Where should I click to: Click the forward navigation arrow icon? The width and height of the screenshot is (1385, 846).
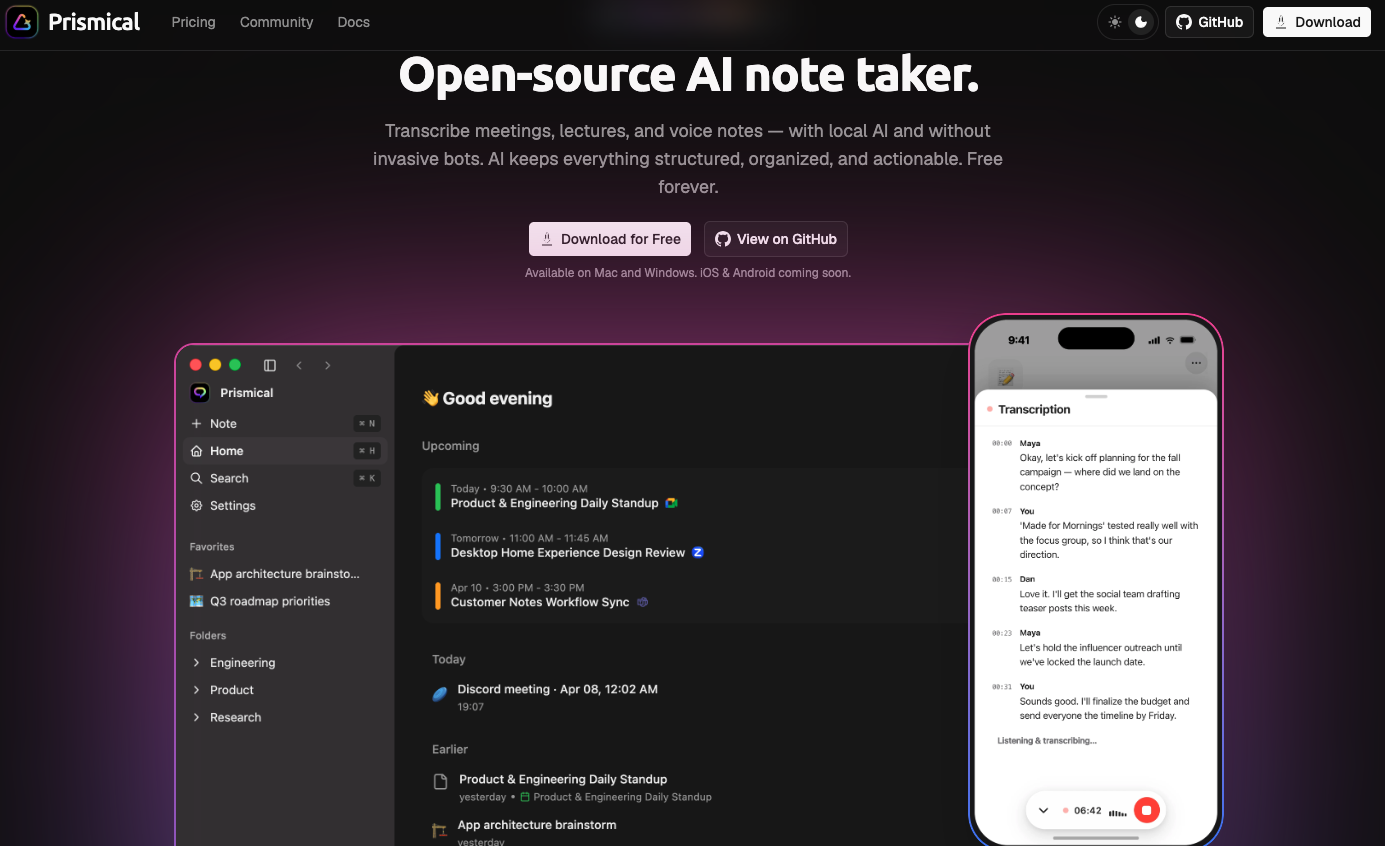coord(327,365)
